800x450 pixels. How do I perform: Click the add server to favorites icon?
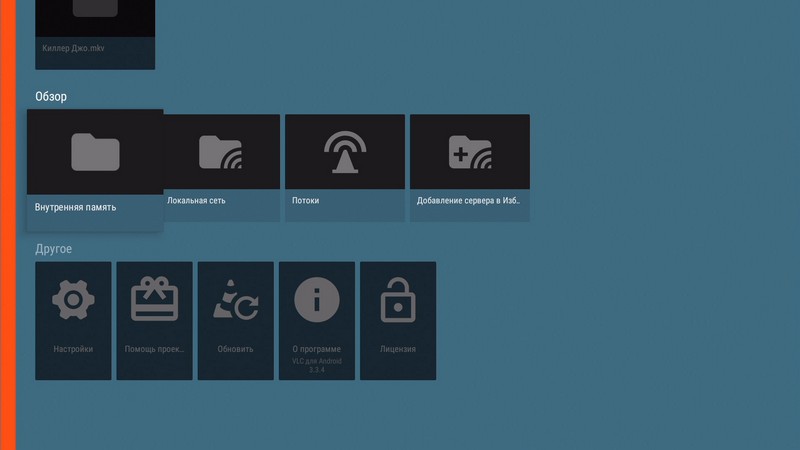(x=470, y=152)
